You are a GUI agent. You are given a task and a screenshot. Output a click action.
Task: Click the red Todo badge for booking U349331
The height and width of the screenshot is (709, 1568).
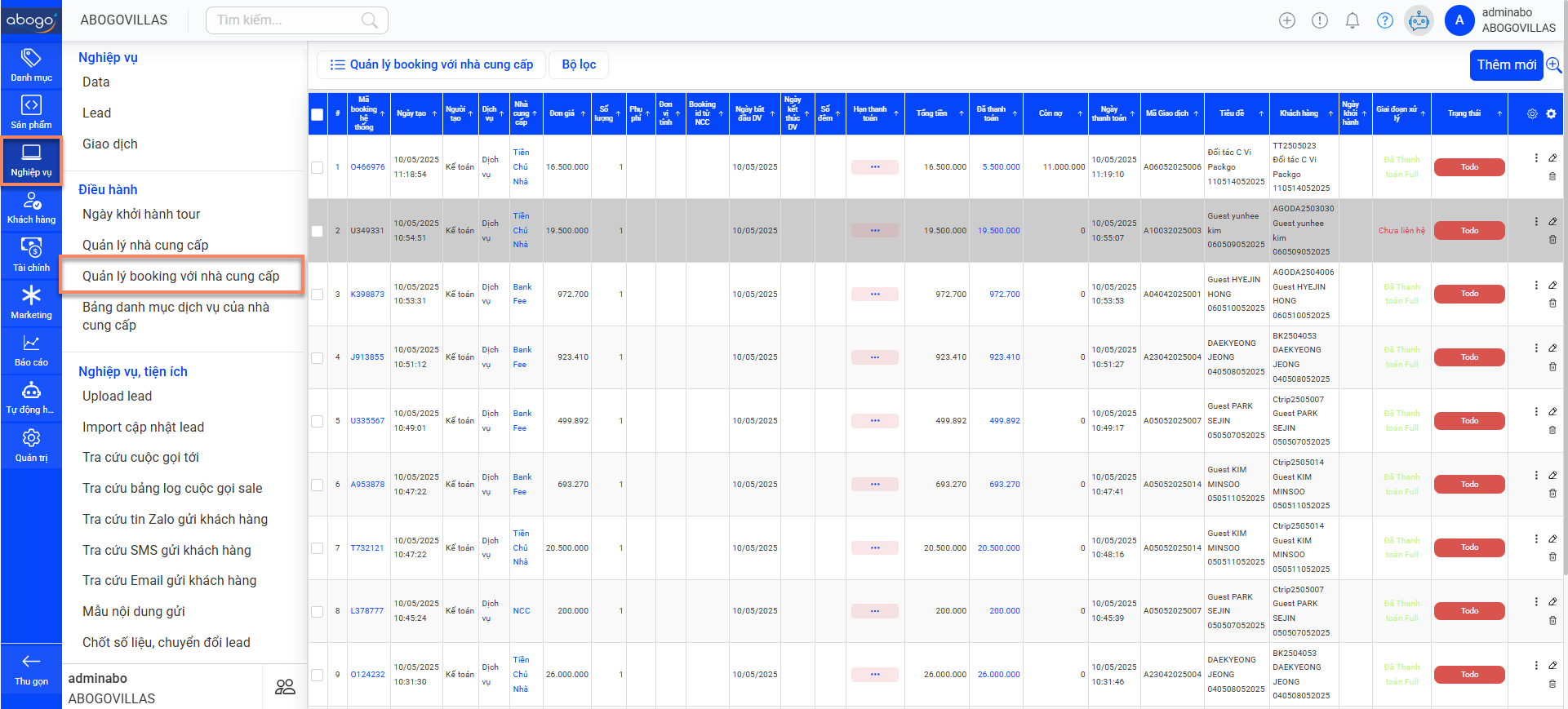[1469, 231]
